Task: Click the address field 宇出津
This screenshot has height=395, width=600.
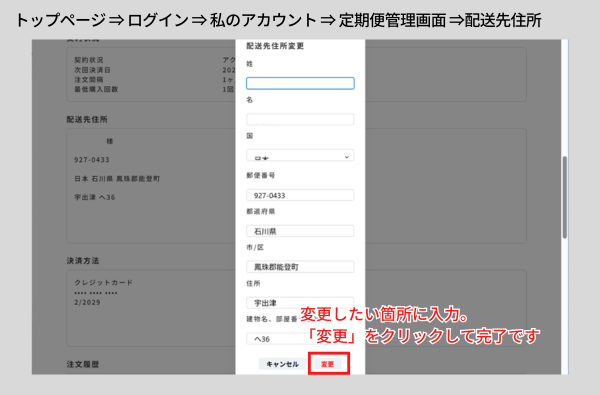Action: pyautogui.click(x=300, y=303)
